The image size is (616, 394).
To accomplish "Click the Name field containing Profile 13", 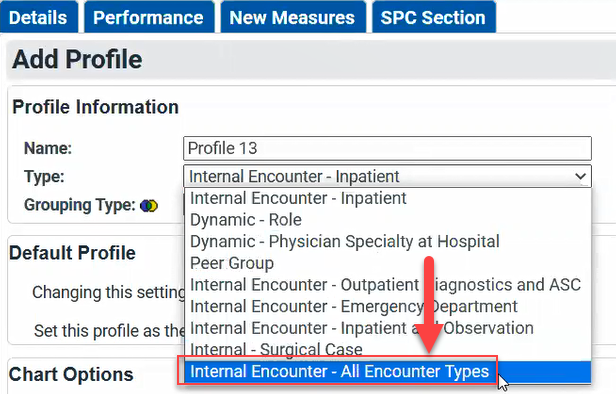I will tap(387, 148).
